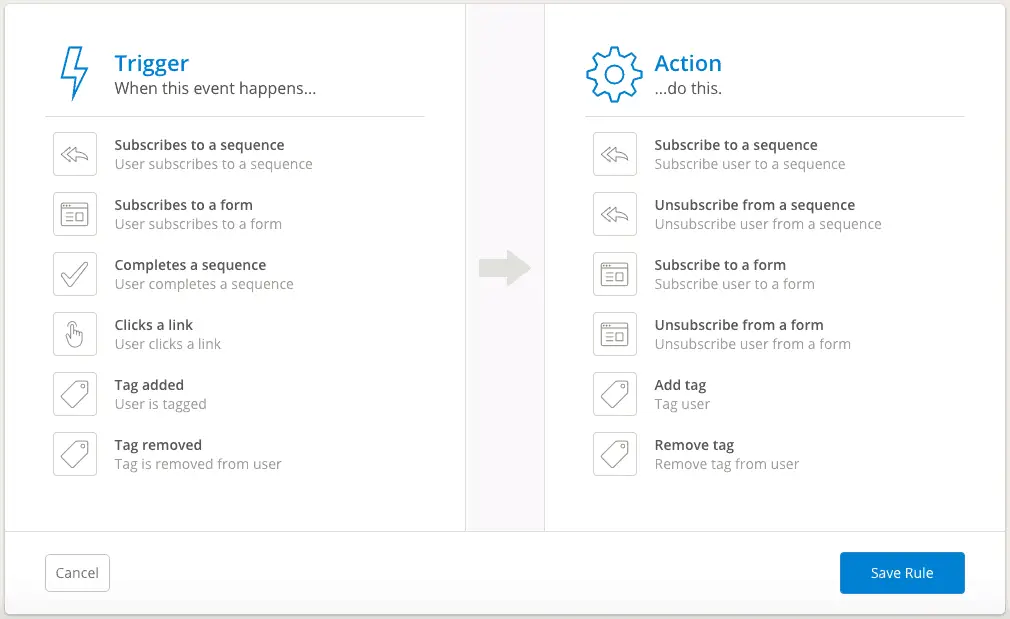The width and height of the screenshot is (1010, 619).
Task: Click the Trigger lightning bolt icon
Action: pos(74,73)
